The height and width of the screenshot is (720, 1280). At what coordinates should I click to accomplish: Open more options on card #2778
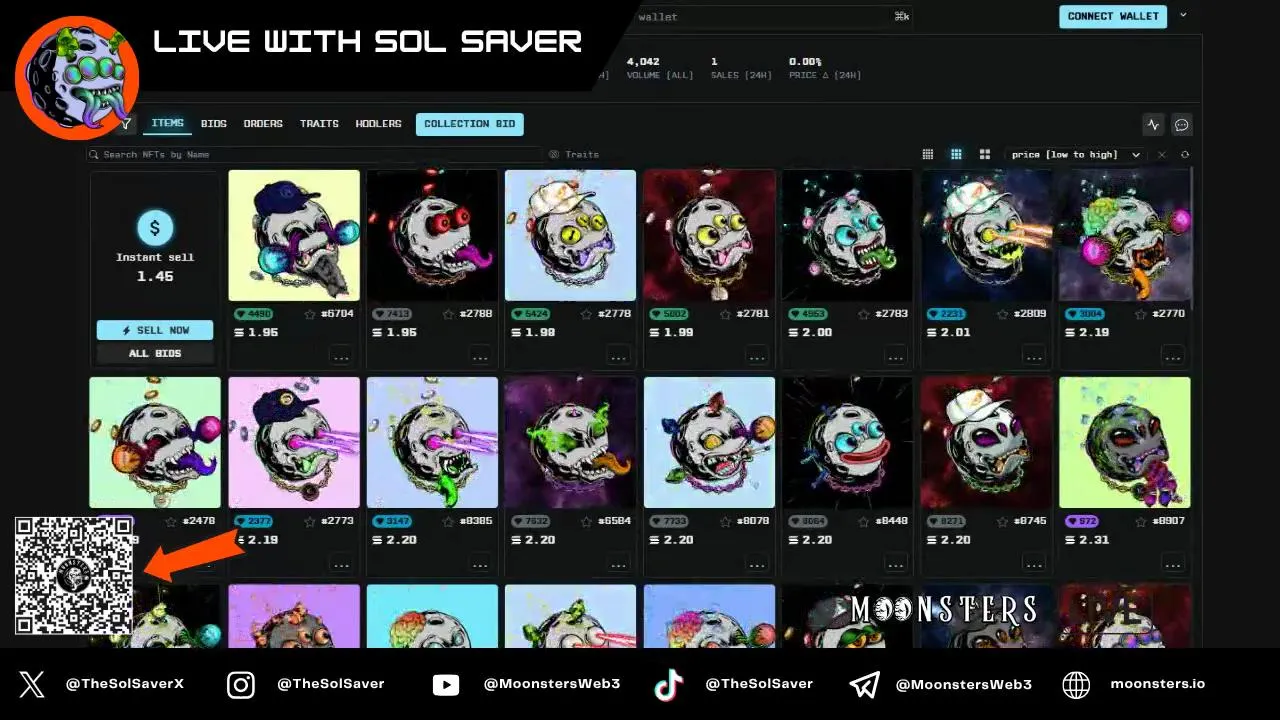click(618, 356)
